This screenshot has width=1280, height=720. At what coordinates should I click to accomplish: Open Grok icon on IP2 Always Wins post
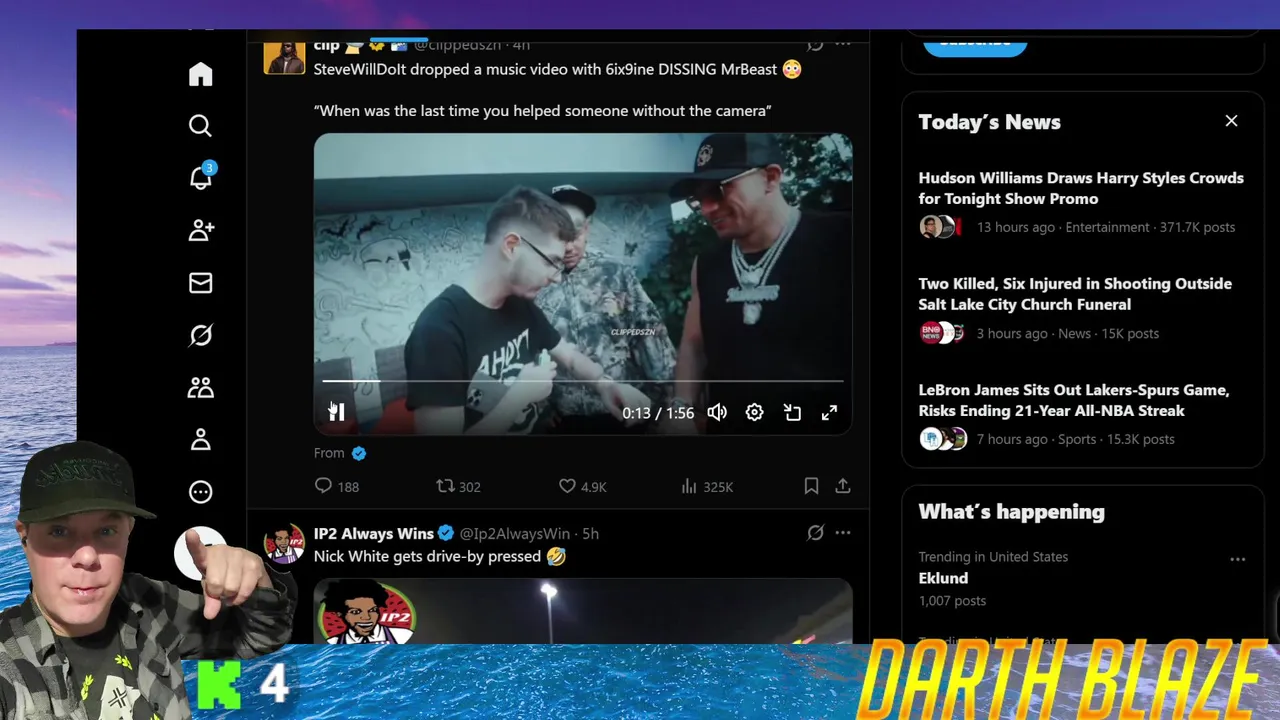(x=815, y=533)
